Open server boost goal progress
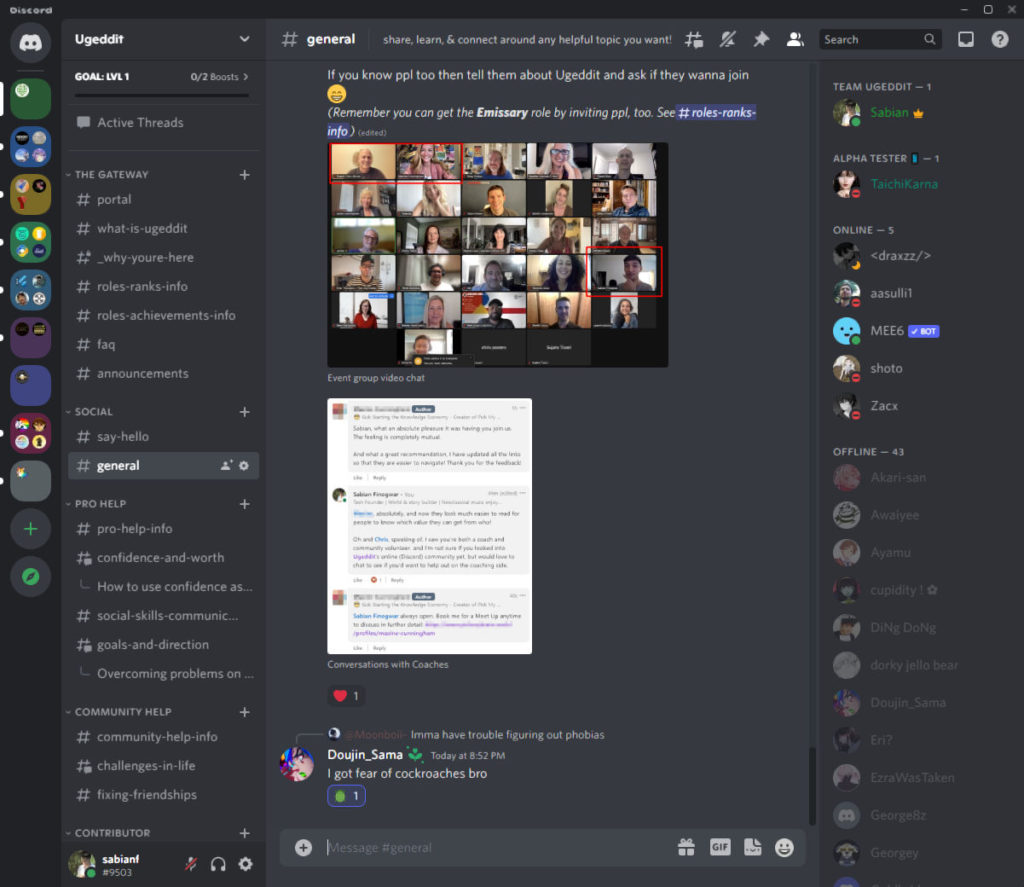1024x887 pixels. click(x=162, y=82)
